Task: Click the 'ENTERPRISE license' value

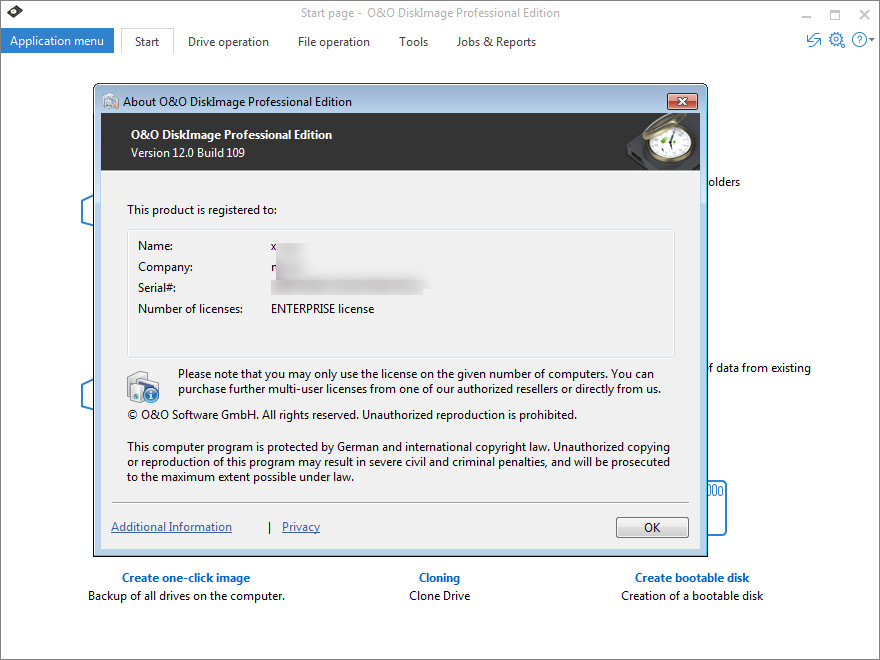Action: (322, 309)
